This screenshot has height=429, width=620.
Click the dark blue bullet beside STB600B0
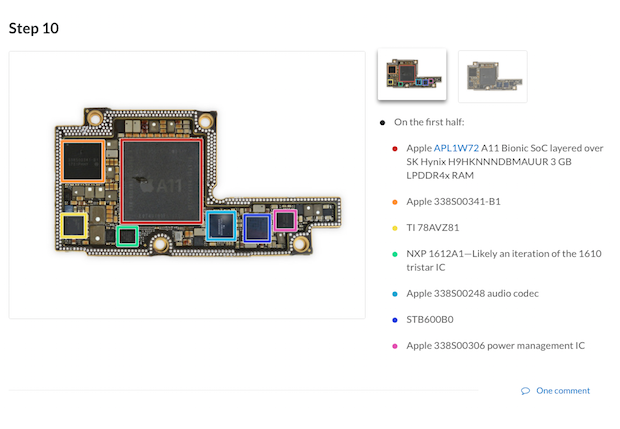(x=395, y=320)
